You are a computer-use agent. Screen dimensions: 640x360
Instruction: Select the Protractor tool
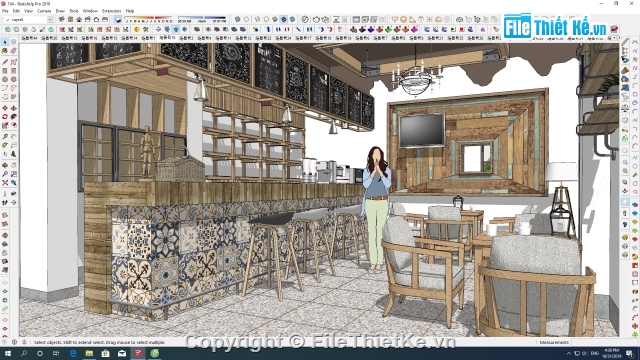tap(5, 145)
